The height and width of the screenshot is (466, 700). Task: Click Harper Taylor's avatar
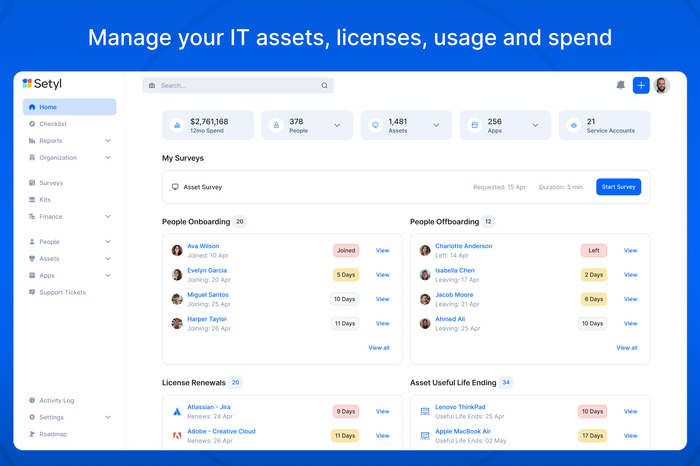click(177, 323)
